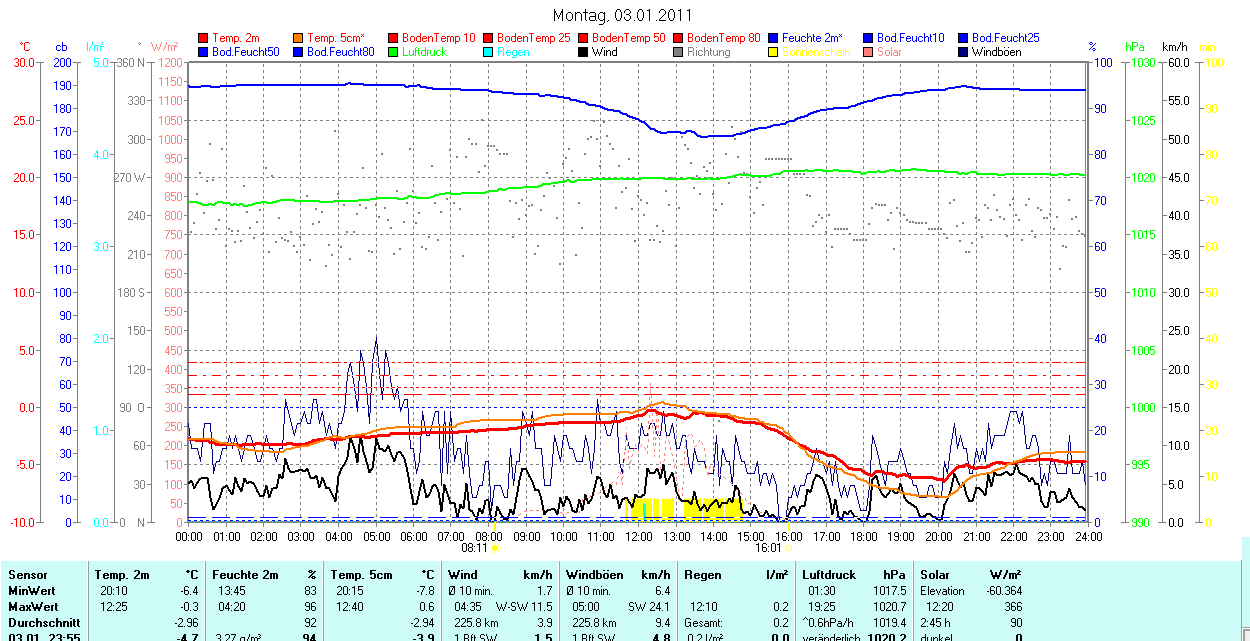Click the black Wind legend square
The height and width of the screenshot is (641, 1250).
point(584,52)
